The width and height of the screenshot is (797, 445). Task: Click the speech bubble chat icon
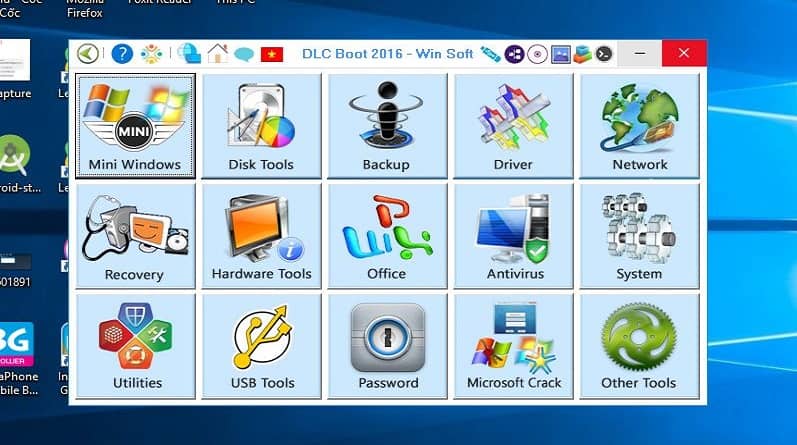[x=244, y=54]
